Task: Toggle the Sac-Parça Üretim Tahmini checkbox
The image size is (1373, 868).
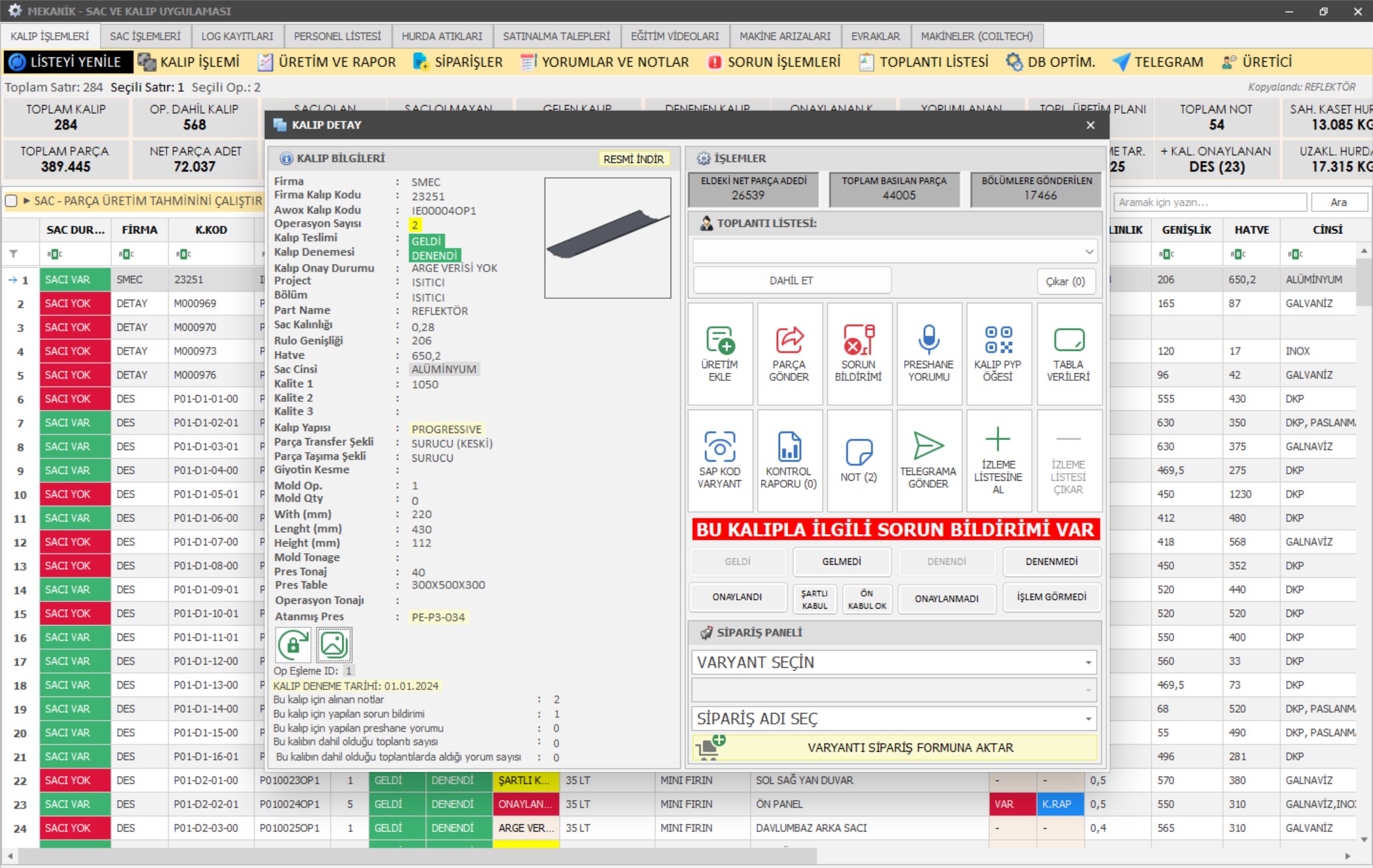Action: pos(11,201)
